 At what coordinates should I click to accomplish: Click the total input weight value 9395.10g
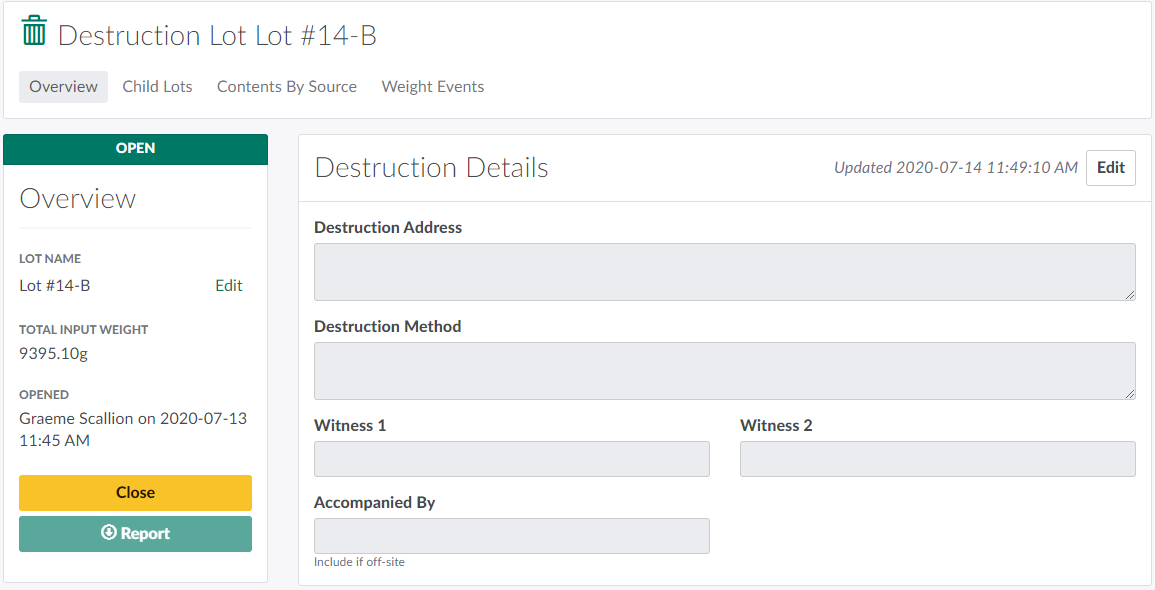pyautogui.click(x=54, y=354)
